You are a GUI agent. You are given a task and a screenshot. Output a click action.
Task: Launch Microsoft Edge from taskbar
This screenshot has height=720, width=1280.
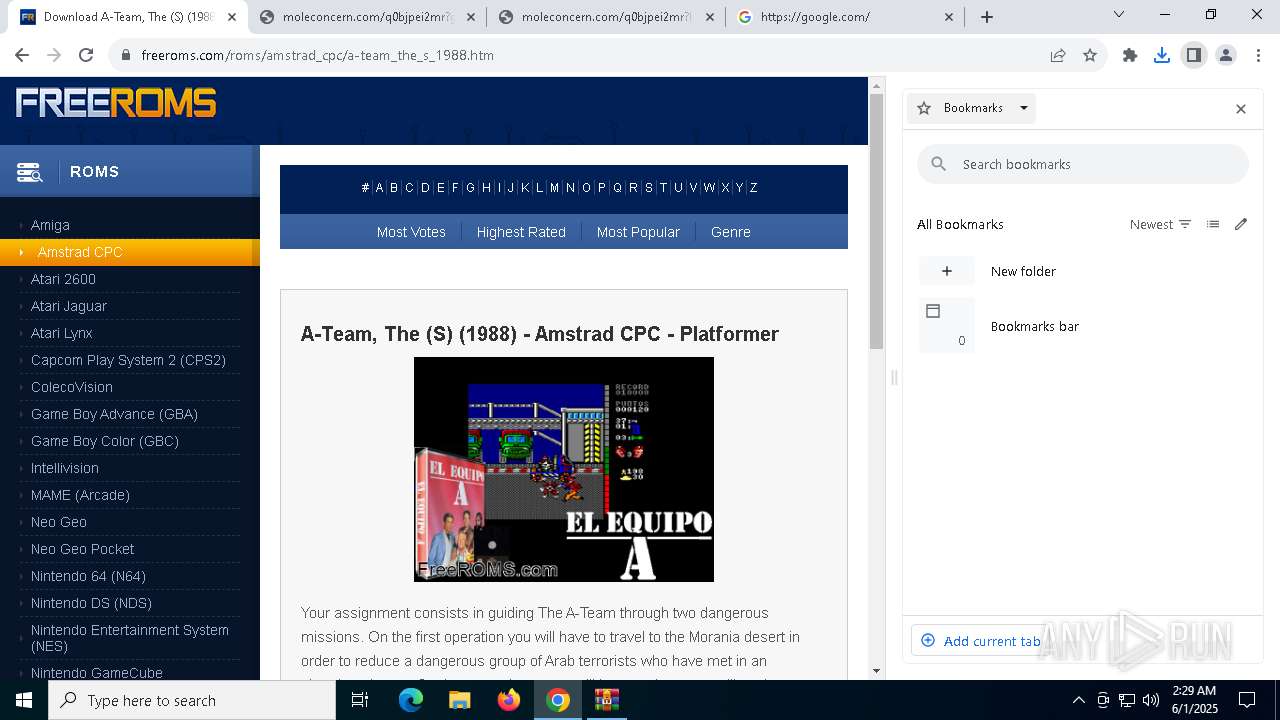click(411, 700)
